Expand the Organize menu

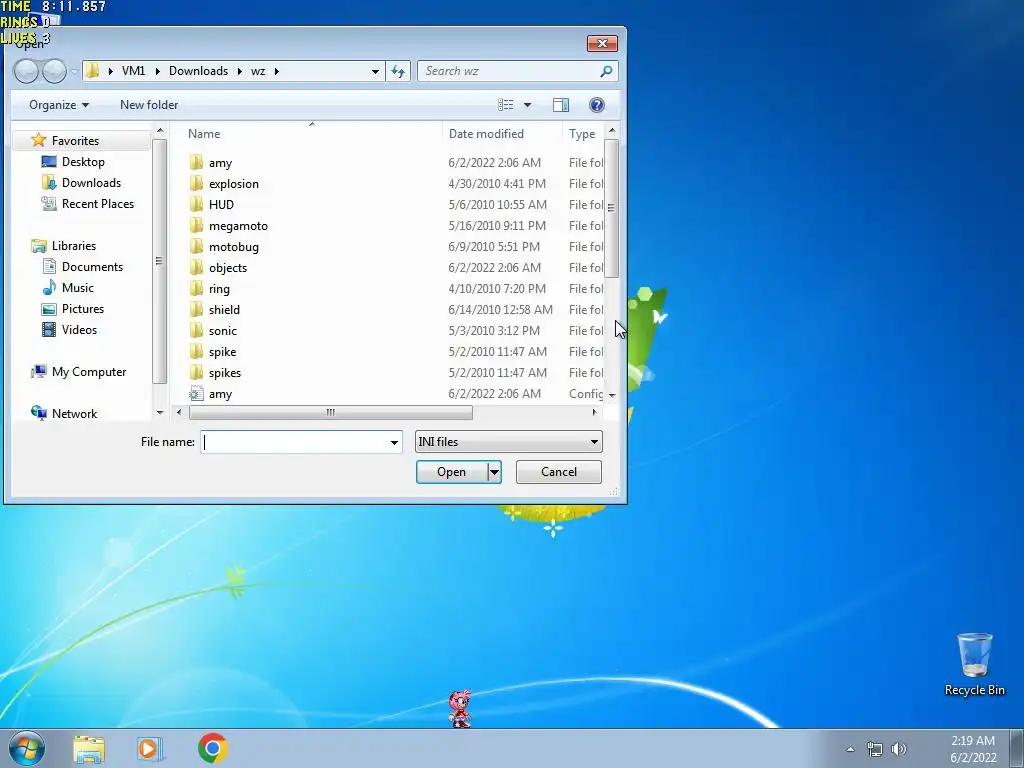[59, 105]
